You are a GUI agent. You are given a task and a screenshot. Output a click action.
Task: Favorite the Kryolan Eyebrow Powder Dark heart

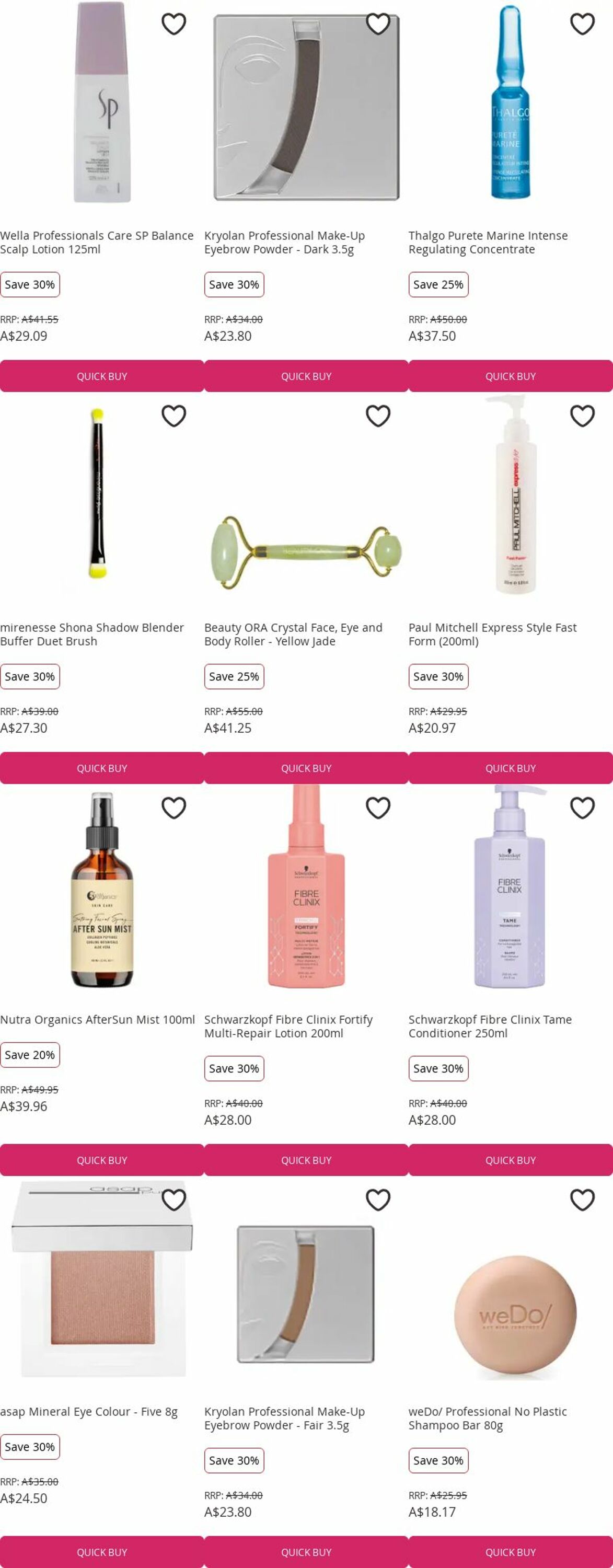pos(378,25)
